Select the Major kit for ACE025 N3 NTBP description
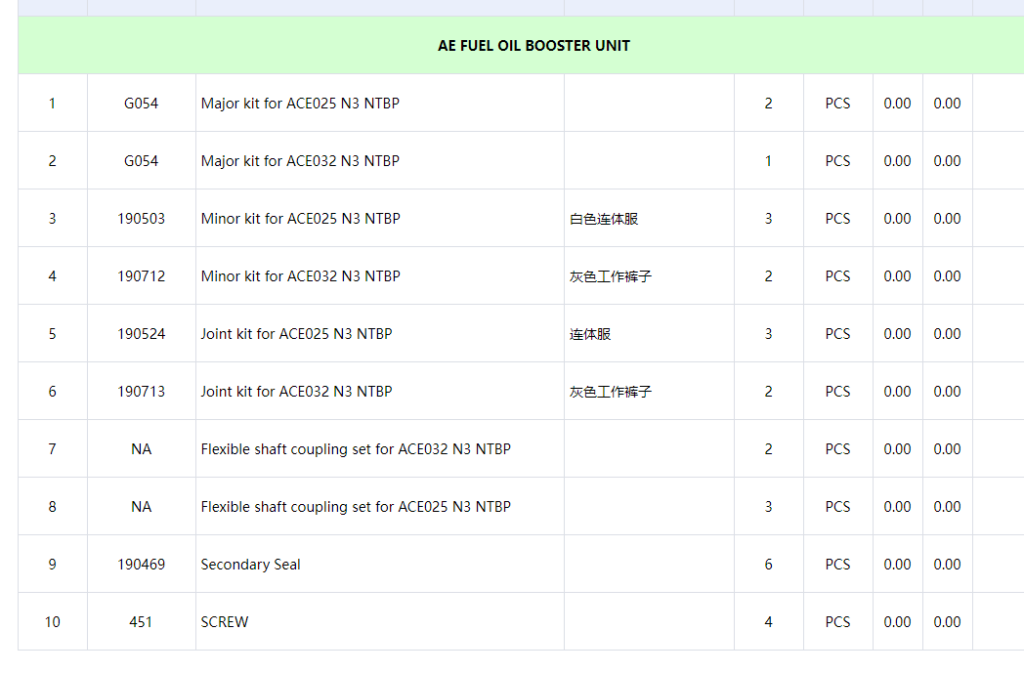The width and height of the screenshot is (1024, 673). coord(300,103)
